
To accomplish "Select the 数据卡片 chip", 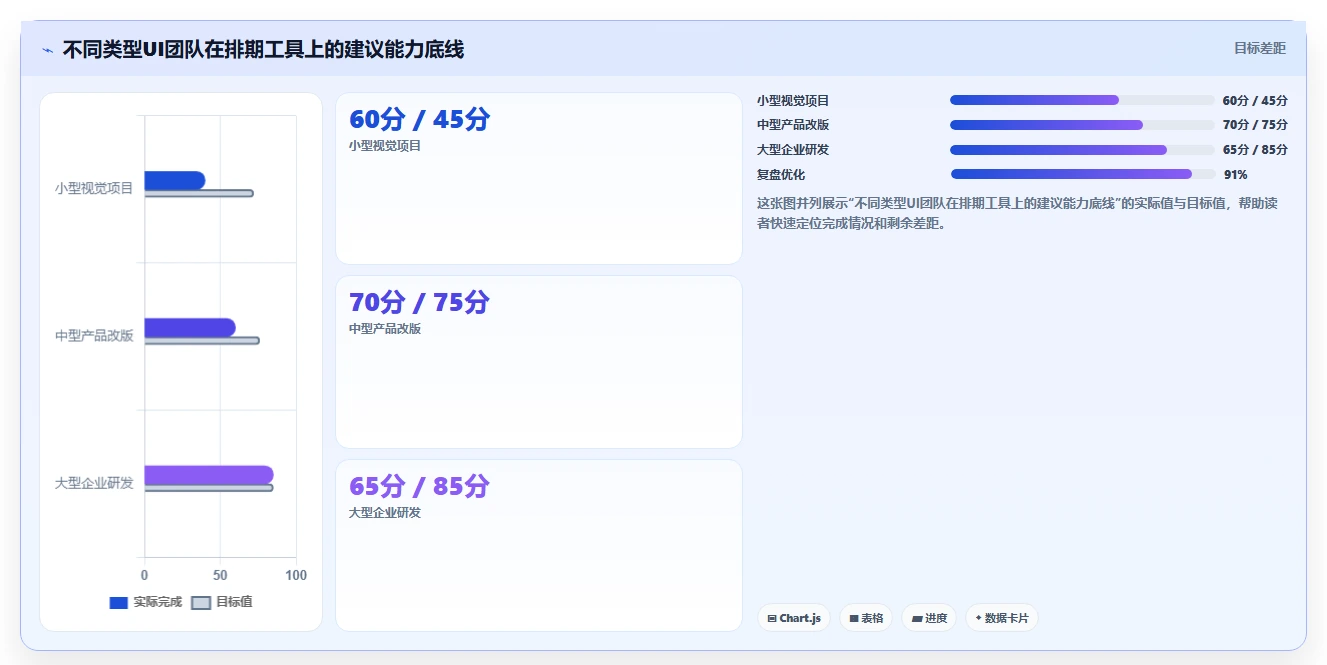I will pyautogui.click(x=1002, y=618).
